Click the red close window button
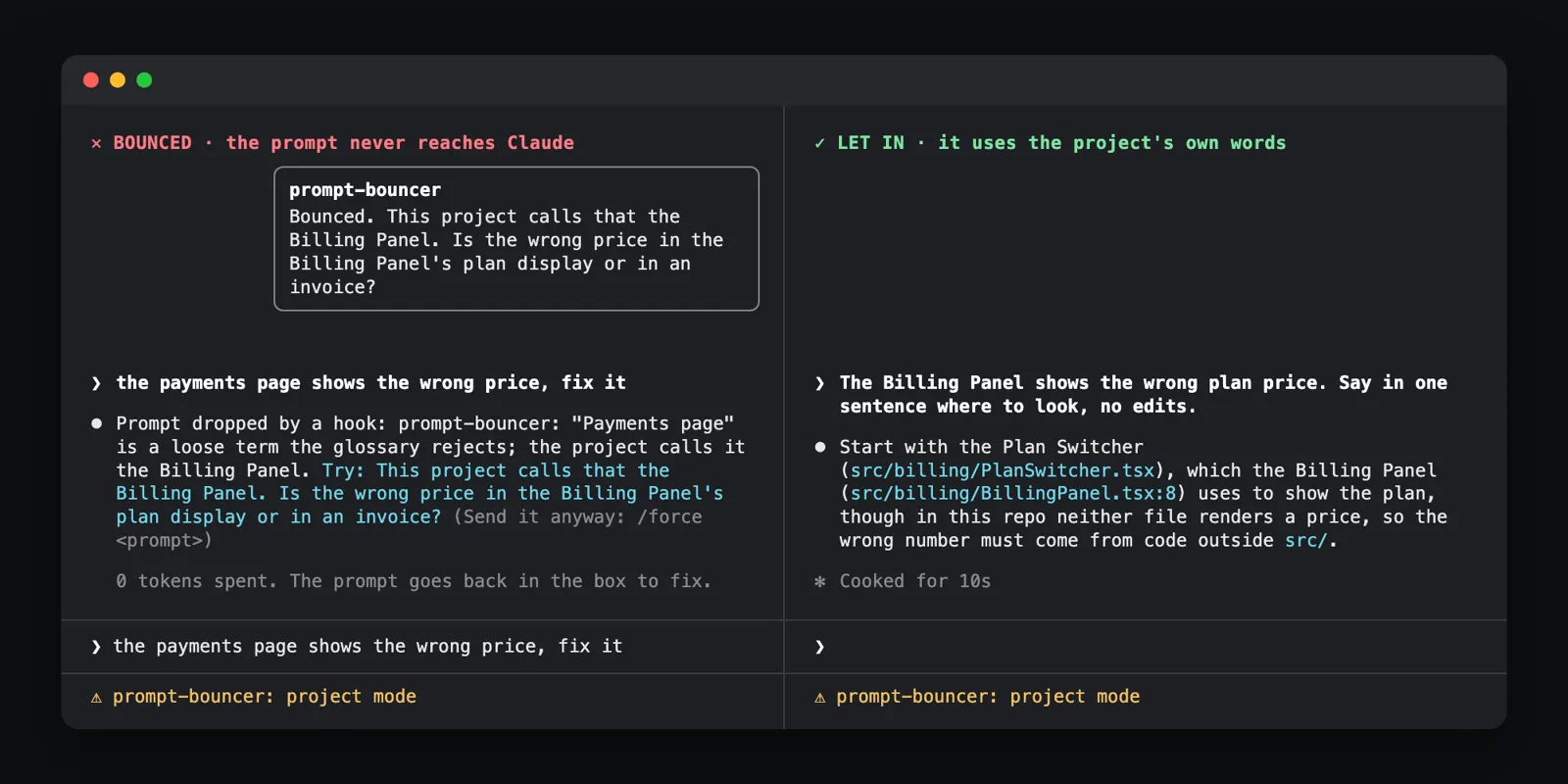The image size is (1568, 784). pos(91,80)
